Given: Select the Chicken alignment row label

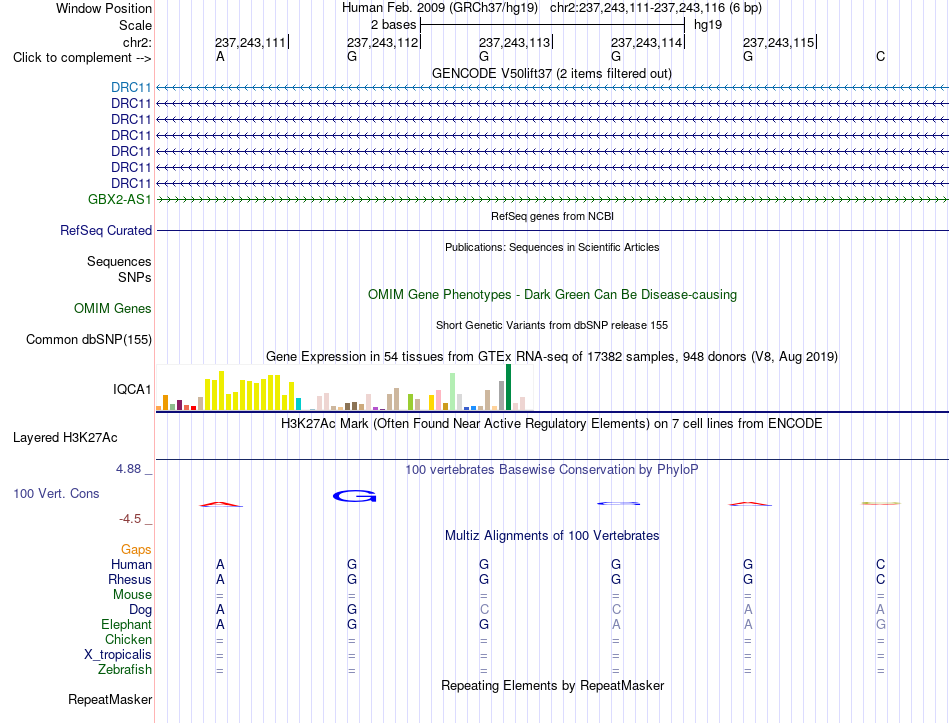Looking at the screenshot, I should [x=128, y=639].
